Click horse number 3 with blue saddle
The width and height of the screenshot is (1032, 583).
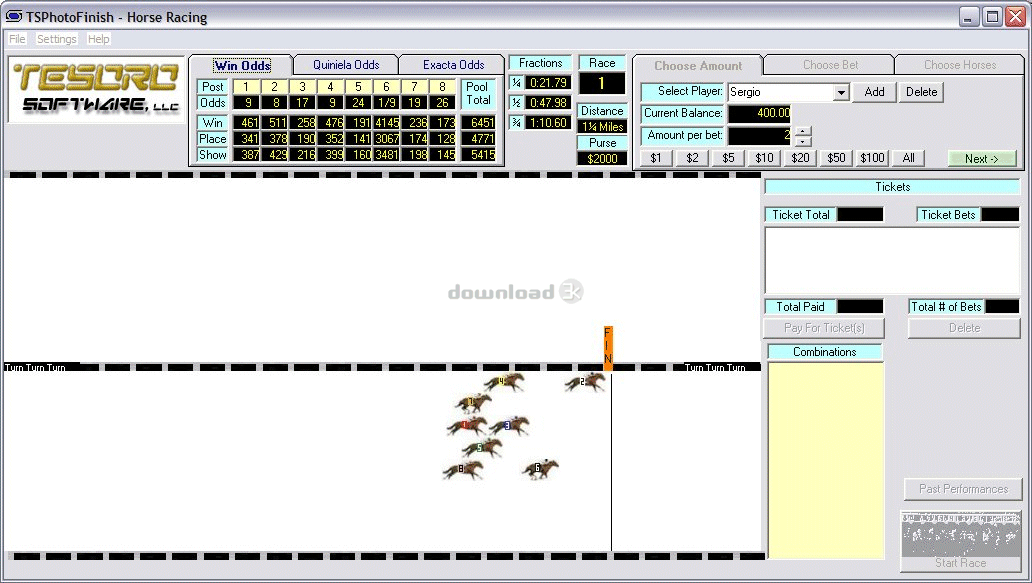pyautogui.click(x=509, y=426)
